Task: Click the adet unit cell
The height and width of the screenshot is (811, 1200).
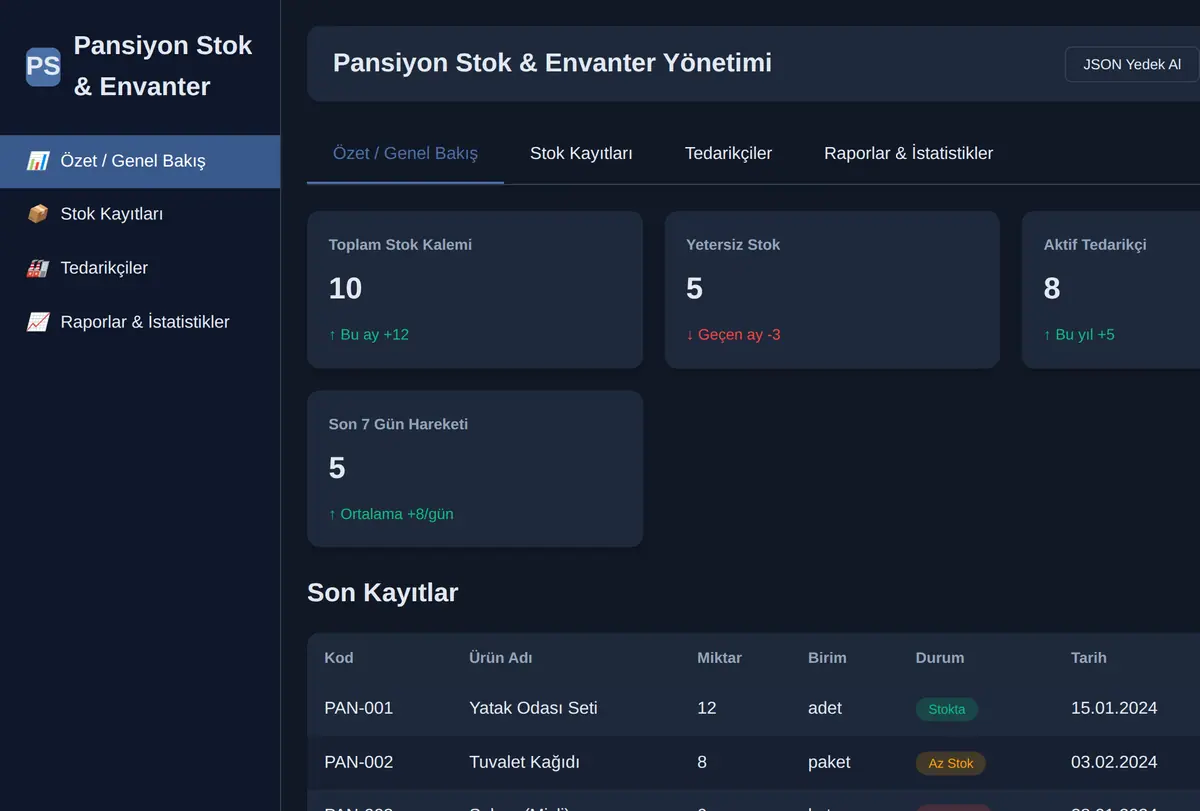Action: coord(825,708)
